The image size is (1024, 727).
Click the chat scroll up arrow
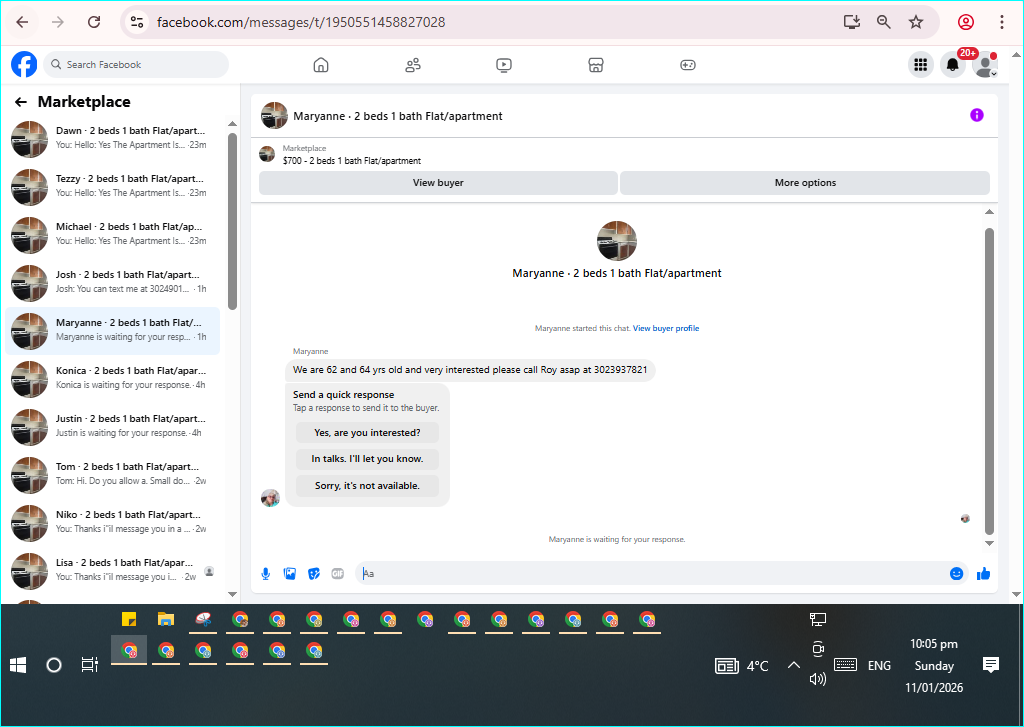tap(989, 212)
